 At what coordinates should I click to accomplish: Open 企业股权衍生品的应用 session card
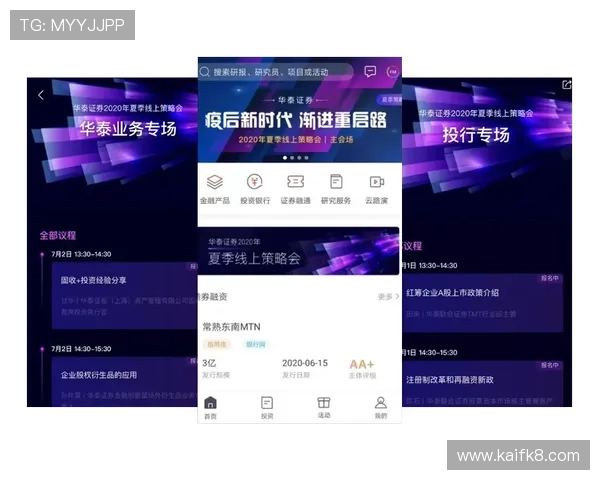tap(125, 382)
